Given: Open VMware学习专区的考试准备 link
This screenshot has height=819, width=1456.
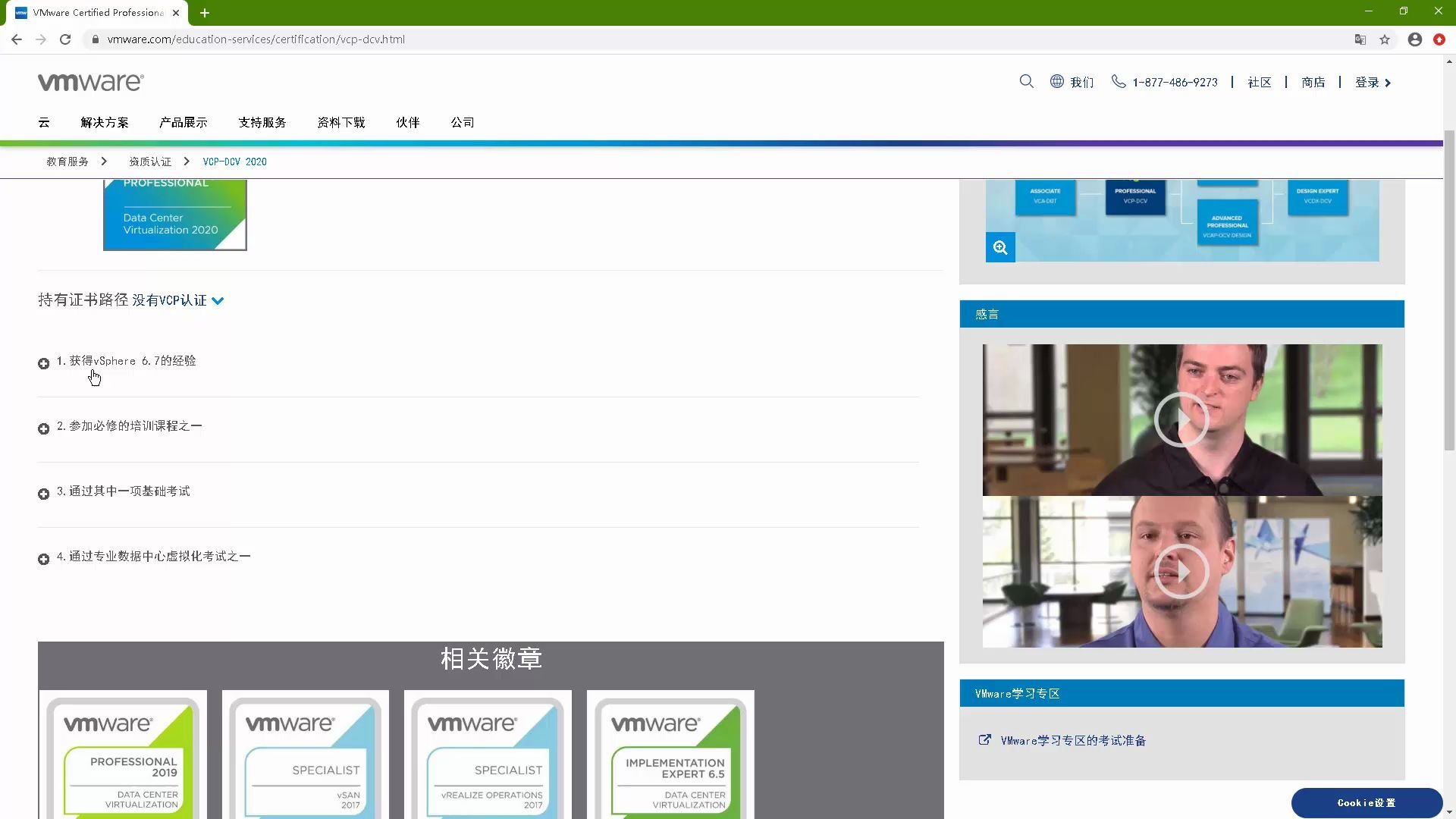Looking at the screenshot, I should (1073, 740).
